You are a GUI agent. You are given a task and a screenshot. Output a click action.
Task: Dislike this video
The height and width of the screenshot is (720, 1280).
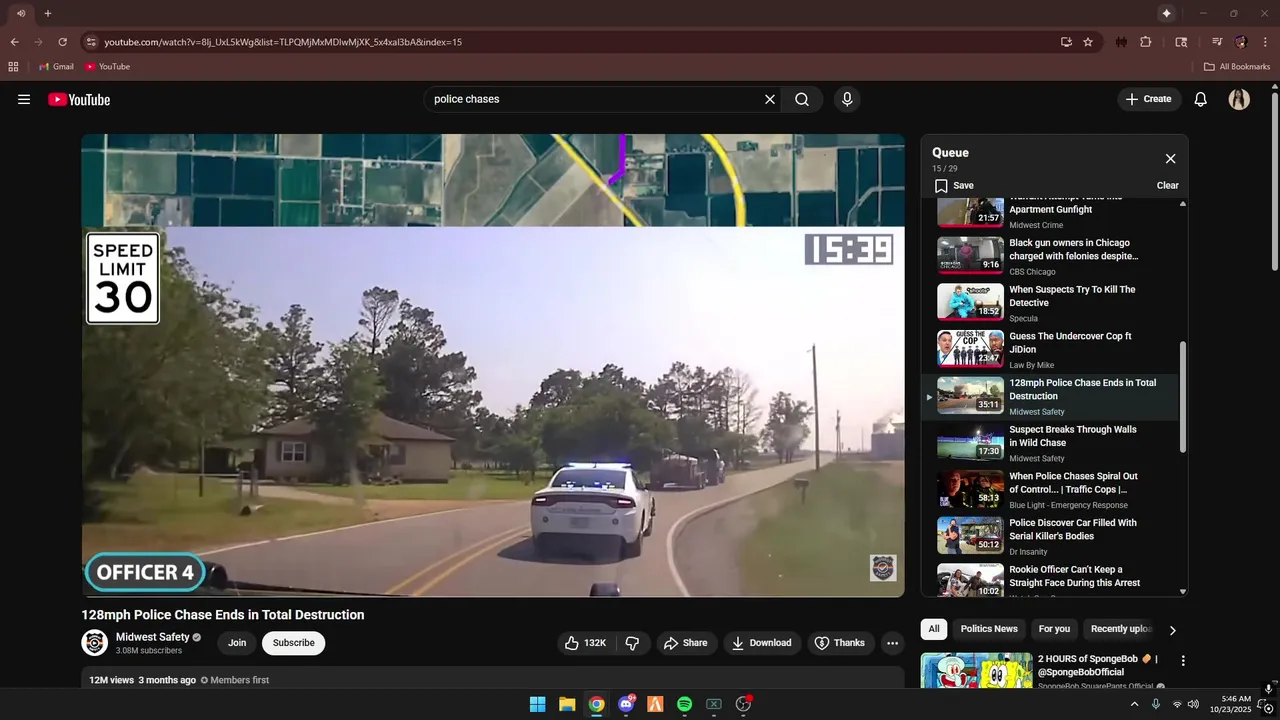[632, 643]
